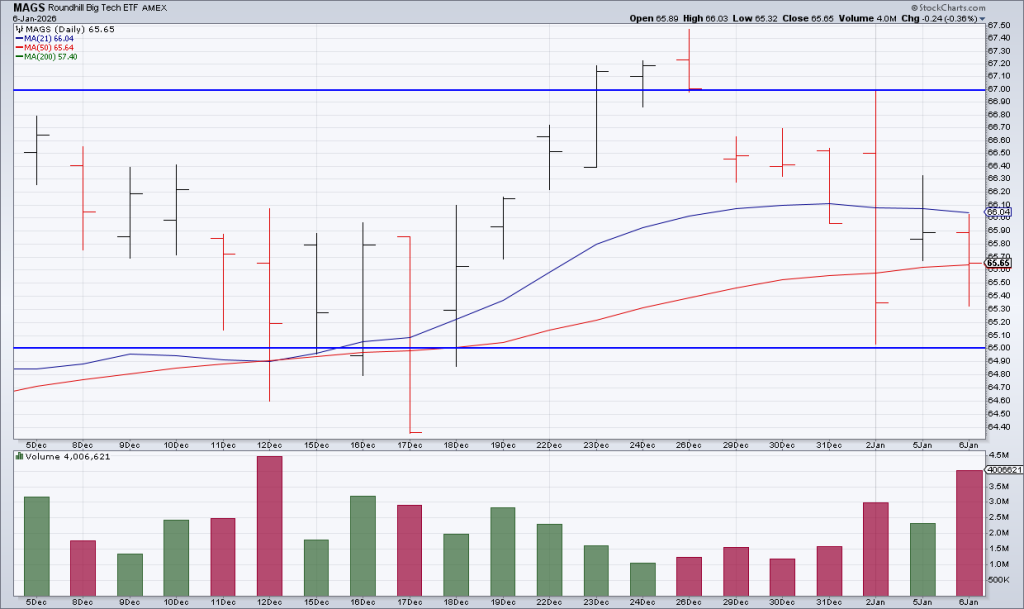Click the MAGS ticker symbol title
Screen dimensions: 1024x609
[x=27, y=6]
